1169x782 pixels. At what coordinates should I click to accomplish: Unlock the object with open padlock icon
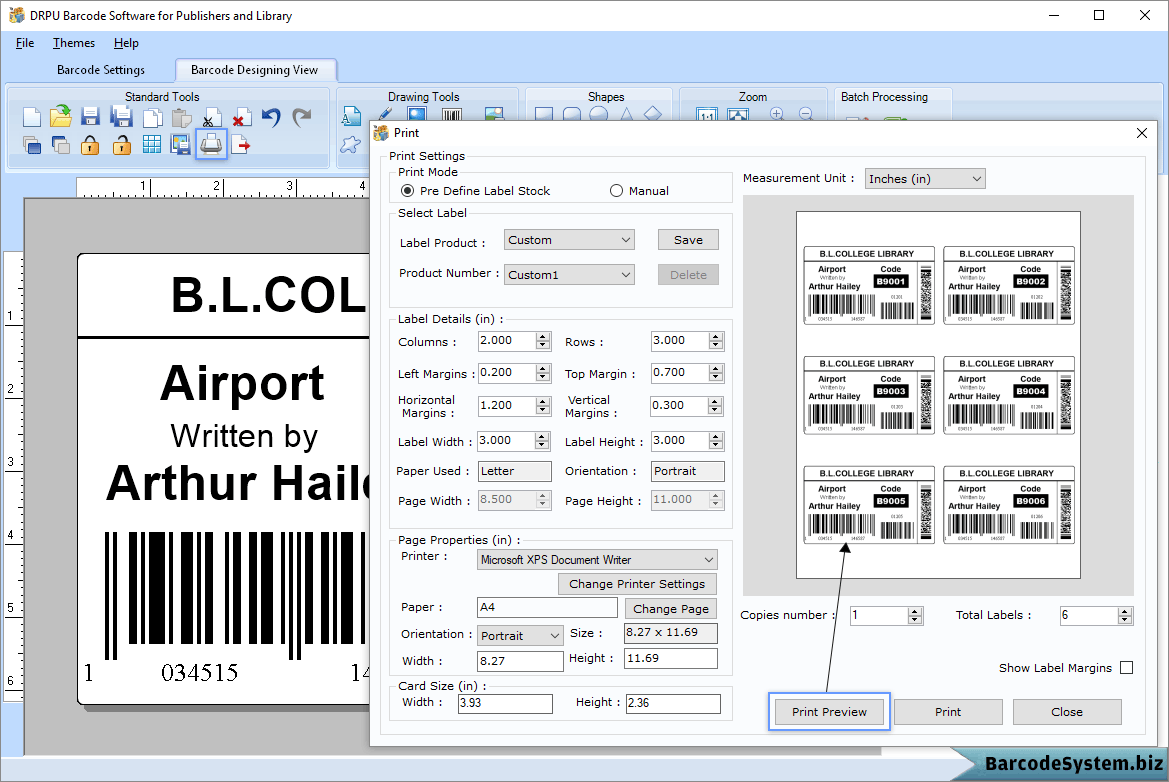[121, 145]
